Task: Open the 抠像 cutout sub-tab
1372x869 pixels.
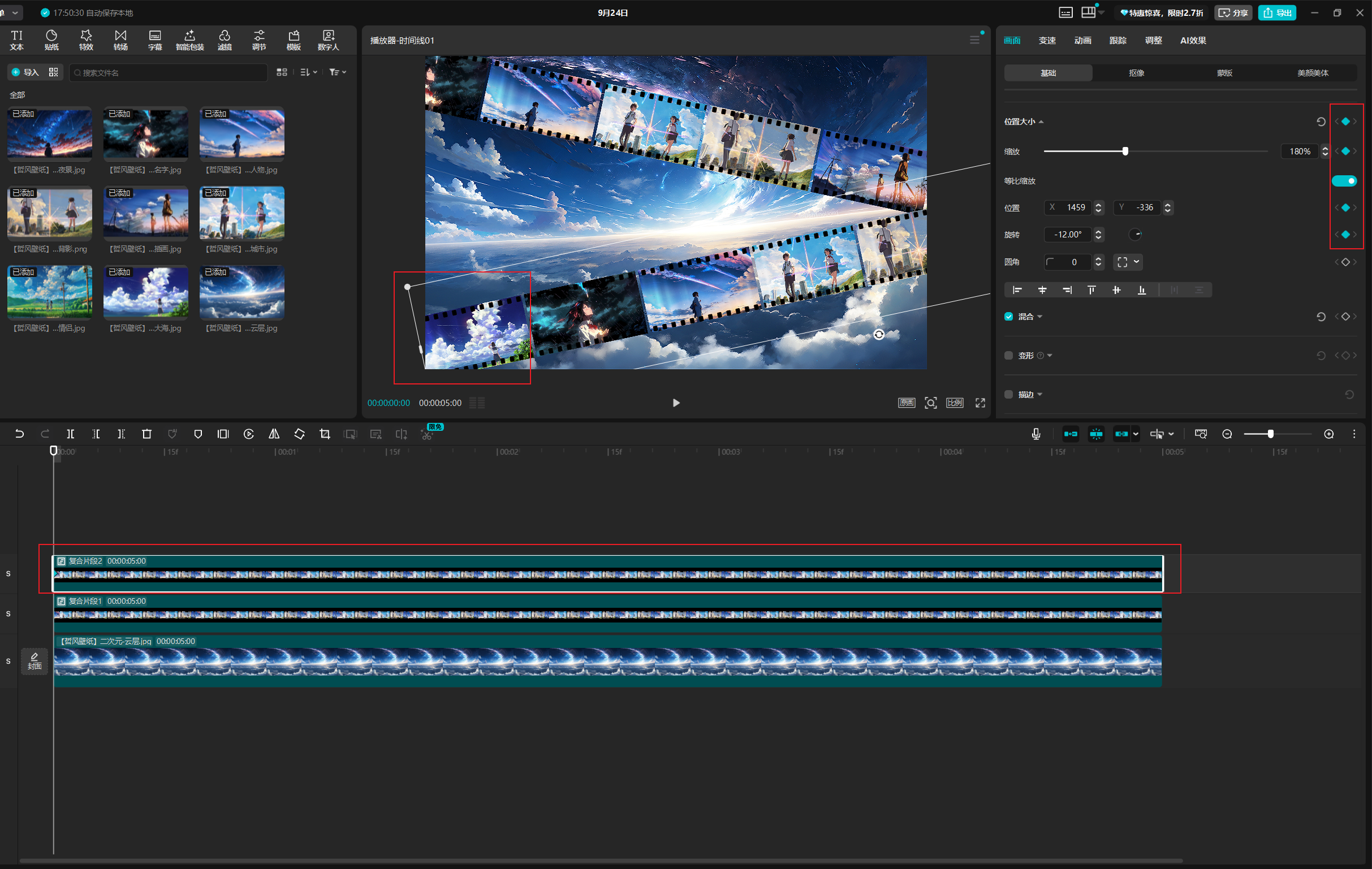Action: pos(1137,73)
